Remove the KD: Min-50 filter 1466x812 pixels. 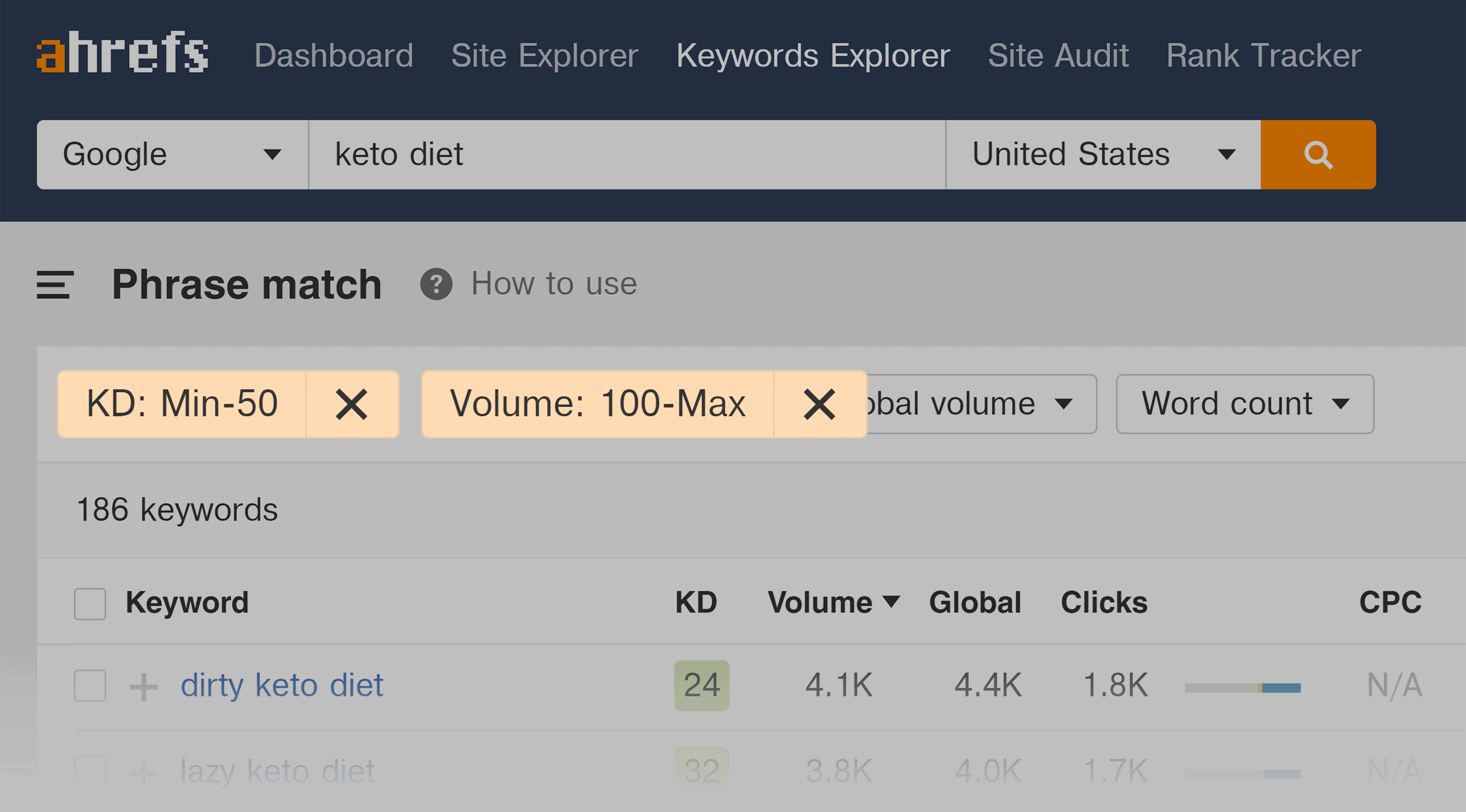point(352,405)
